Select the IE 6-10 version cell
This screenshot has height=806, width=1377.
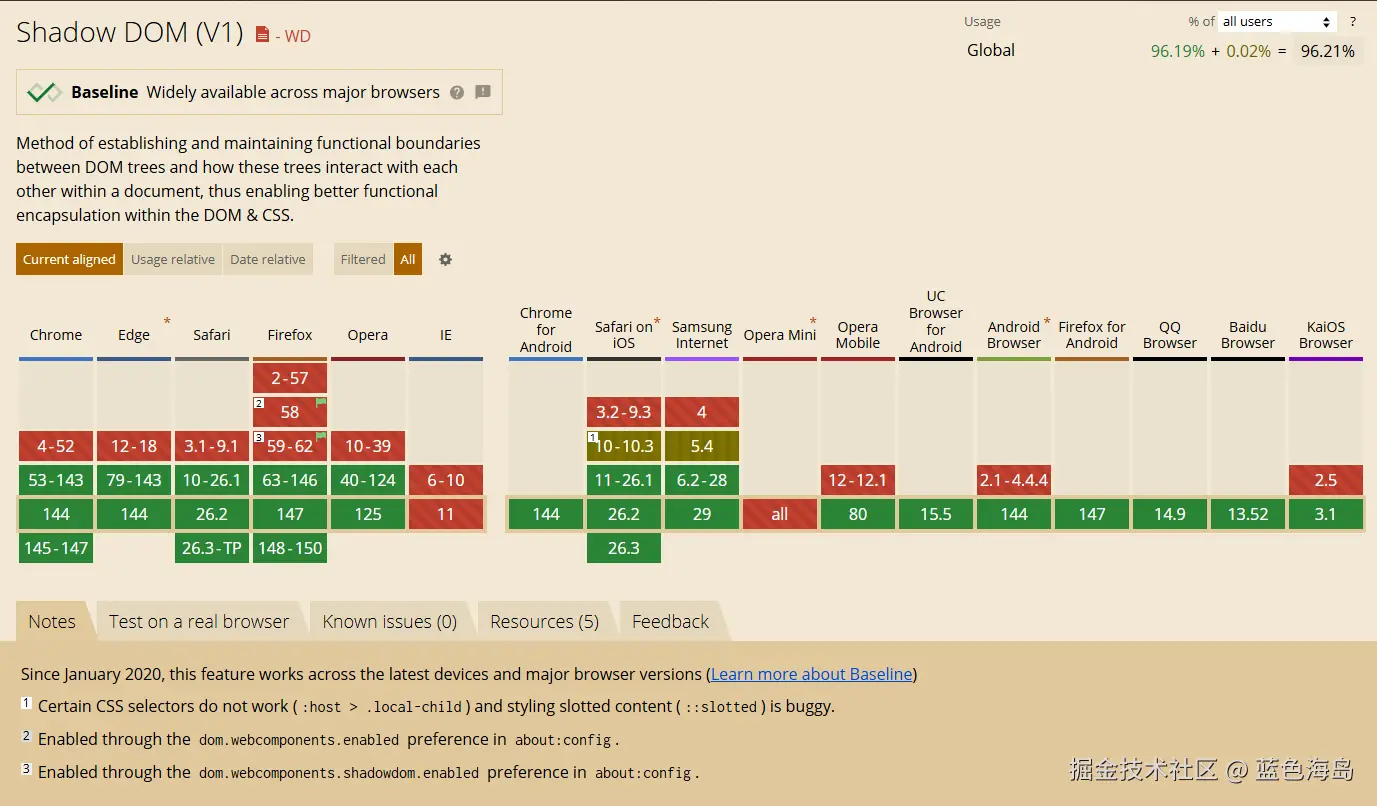pos(446,480)
